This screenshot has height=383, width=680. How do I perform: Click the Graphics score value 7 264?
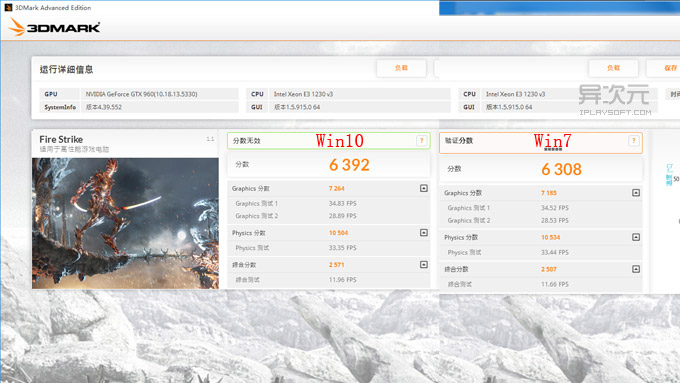click(x=337, y=188)
